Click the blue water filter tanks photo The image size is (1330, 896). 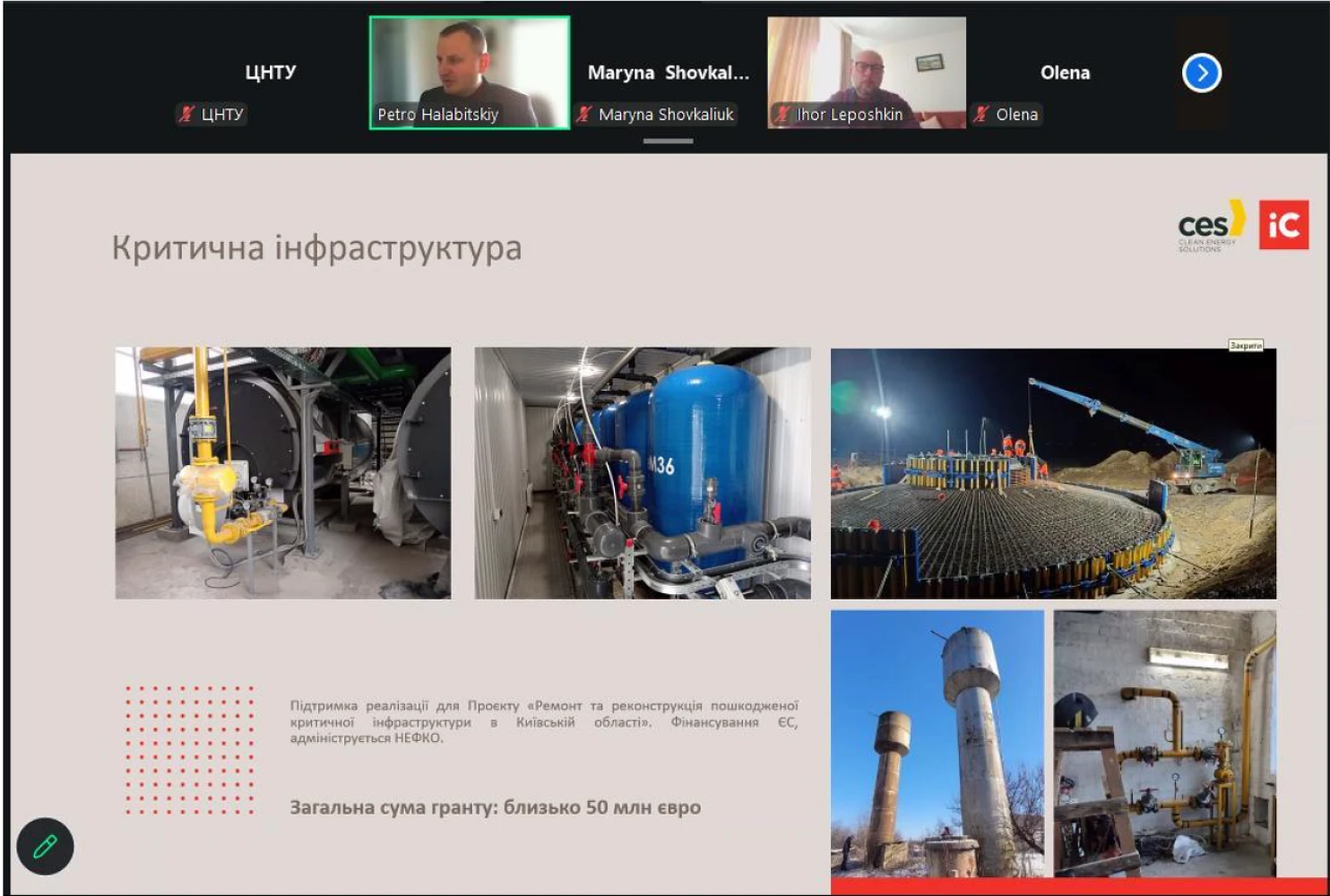pos(642,472)
